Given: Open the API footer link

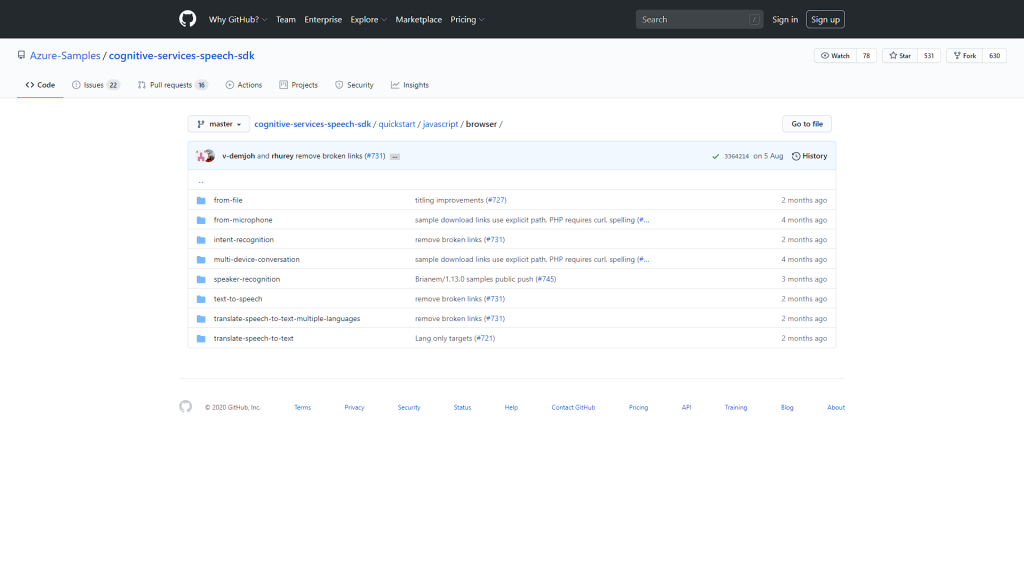Looking at the screenshot, I should pyautogui.click(x=686, y=408).
